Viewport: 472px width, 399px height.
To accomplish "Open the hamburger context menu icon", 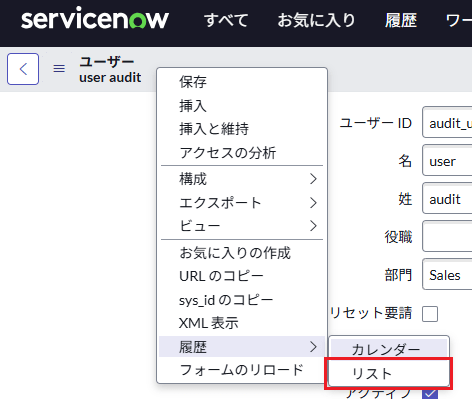I will pos(59,69).
